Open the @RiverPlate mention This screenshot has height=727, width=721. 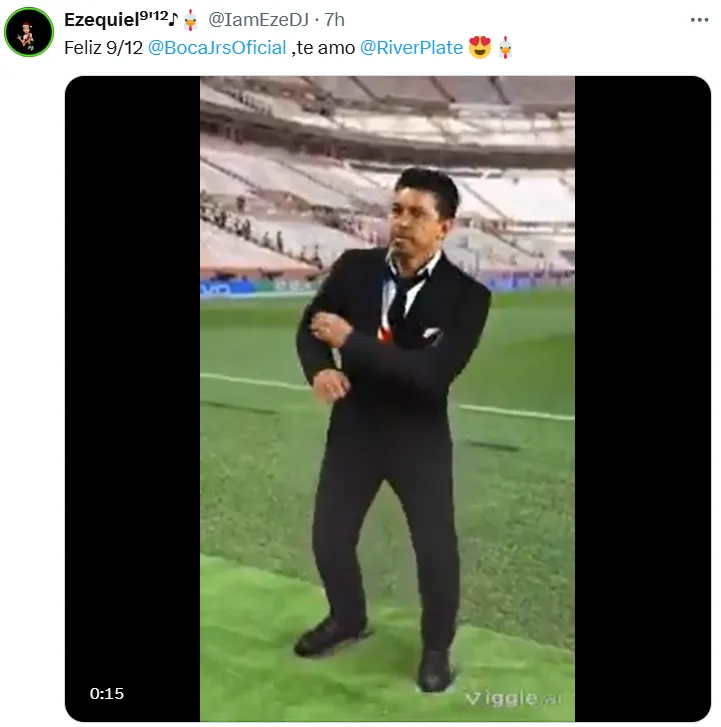tap(412, 46)
